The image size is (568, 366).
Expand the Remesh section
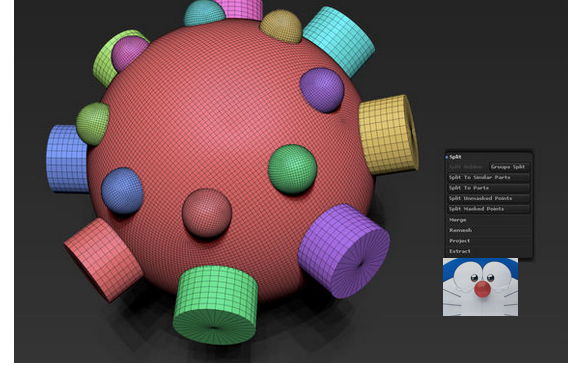[489, 230]
